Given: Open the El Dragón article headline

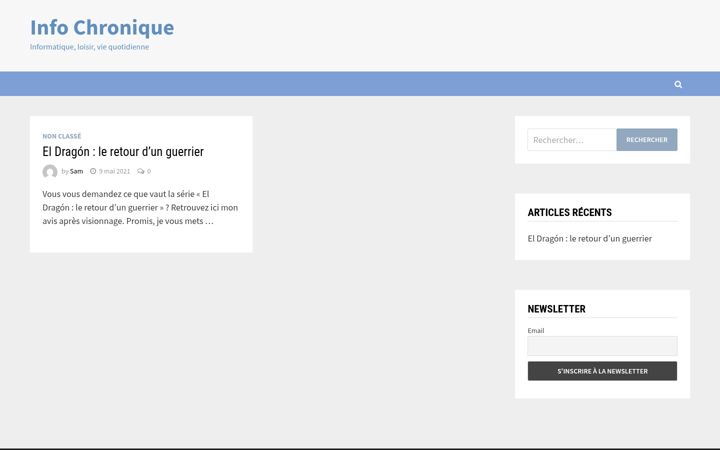Looking at the screenshot, I should coord(123,152).
